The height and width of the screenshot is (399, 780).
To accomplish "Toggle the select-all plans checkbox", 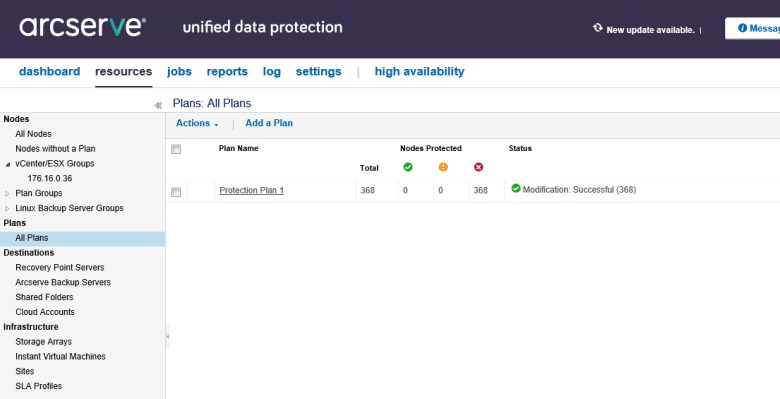I will [x=176, y=149].
